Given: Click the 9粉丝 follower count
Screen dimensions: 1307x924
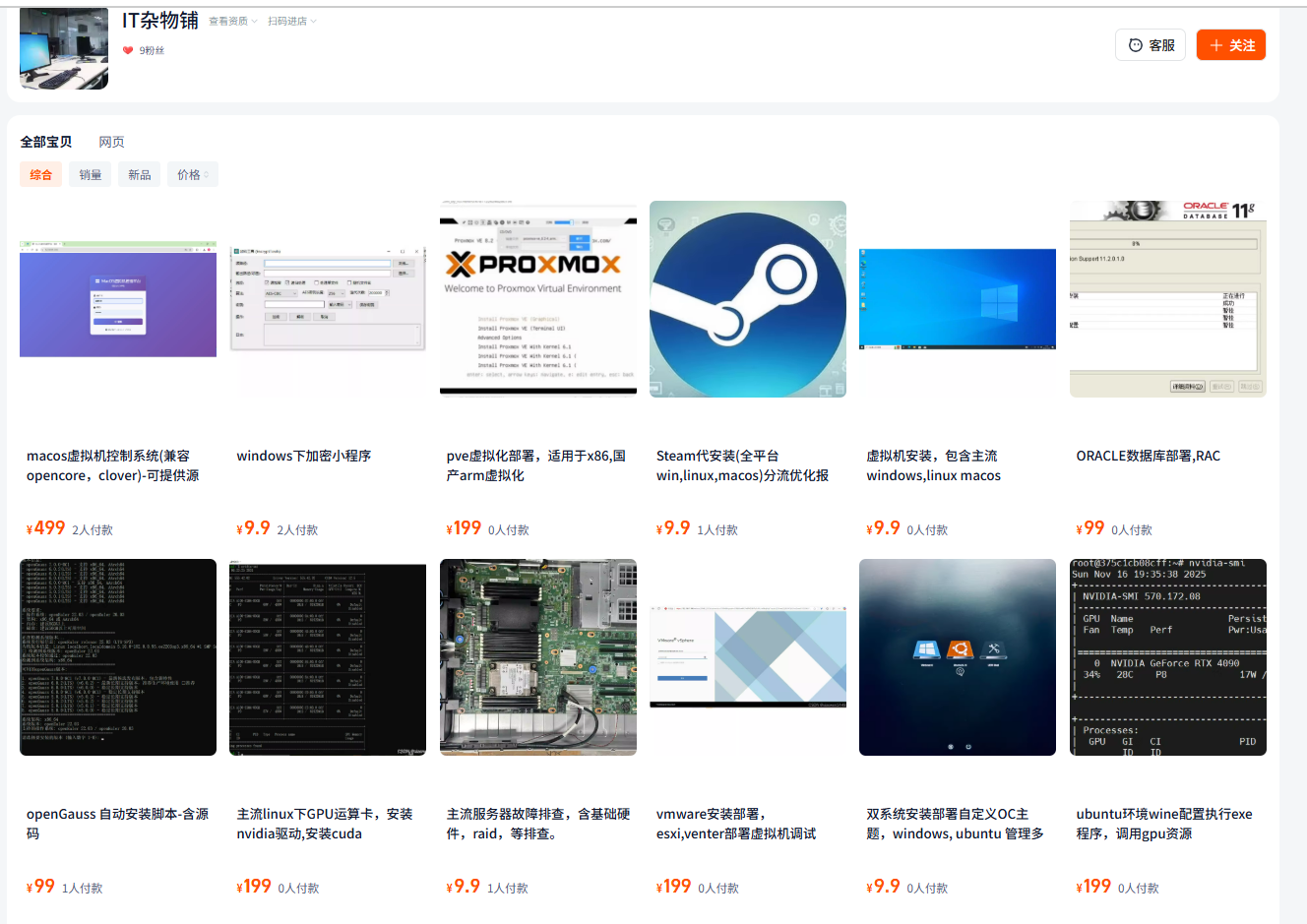Looking at the screenshot, I should 152,50.
